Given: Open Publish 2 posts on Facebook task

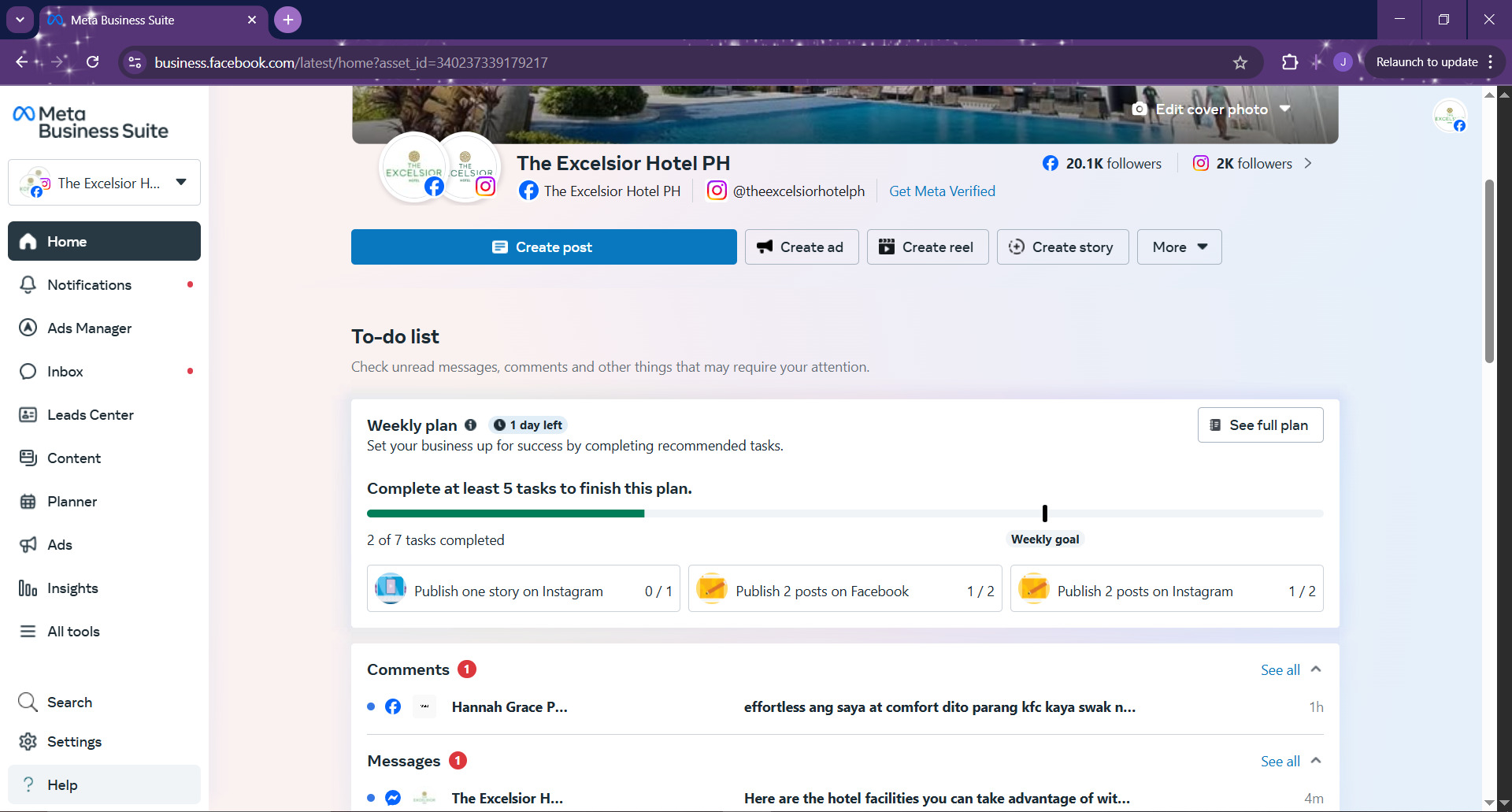Looking at the screenshot, I should [x=845, y=588].
